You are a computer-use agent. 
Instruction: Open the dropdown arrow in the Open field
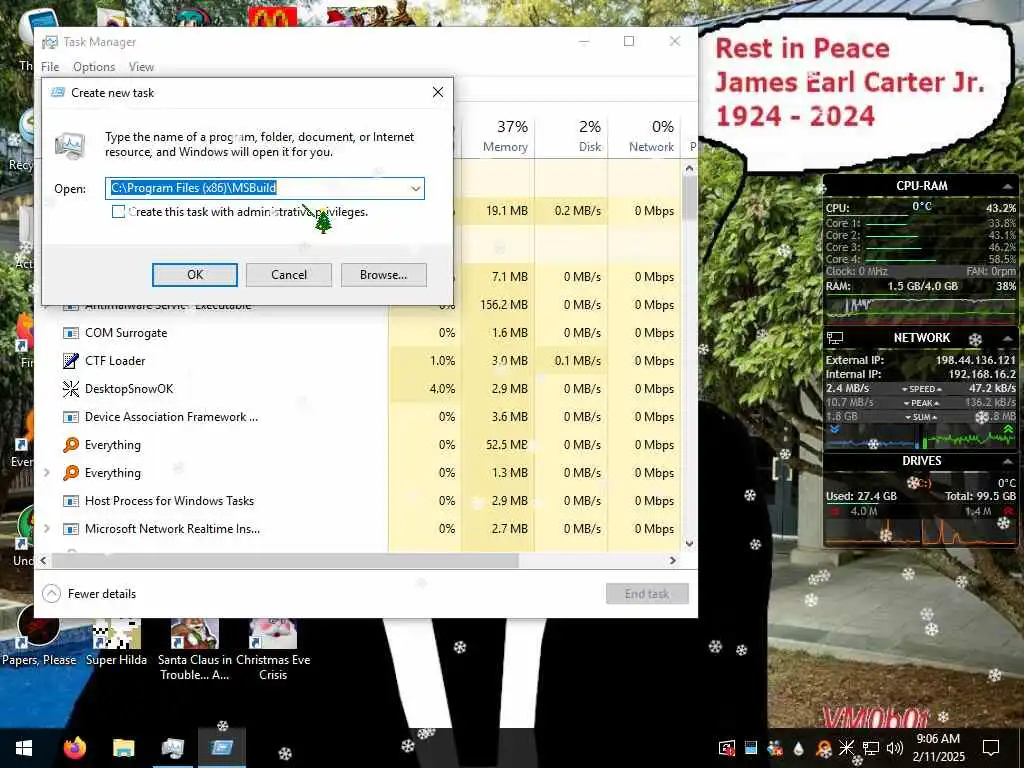[x=415, y=189]
